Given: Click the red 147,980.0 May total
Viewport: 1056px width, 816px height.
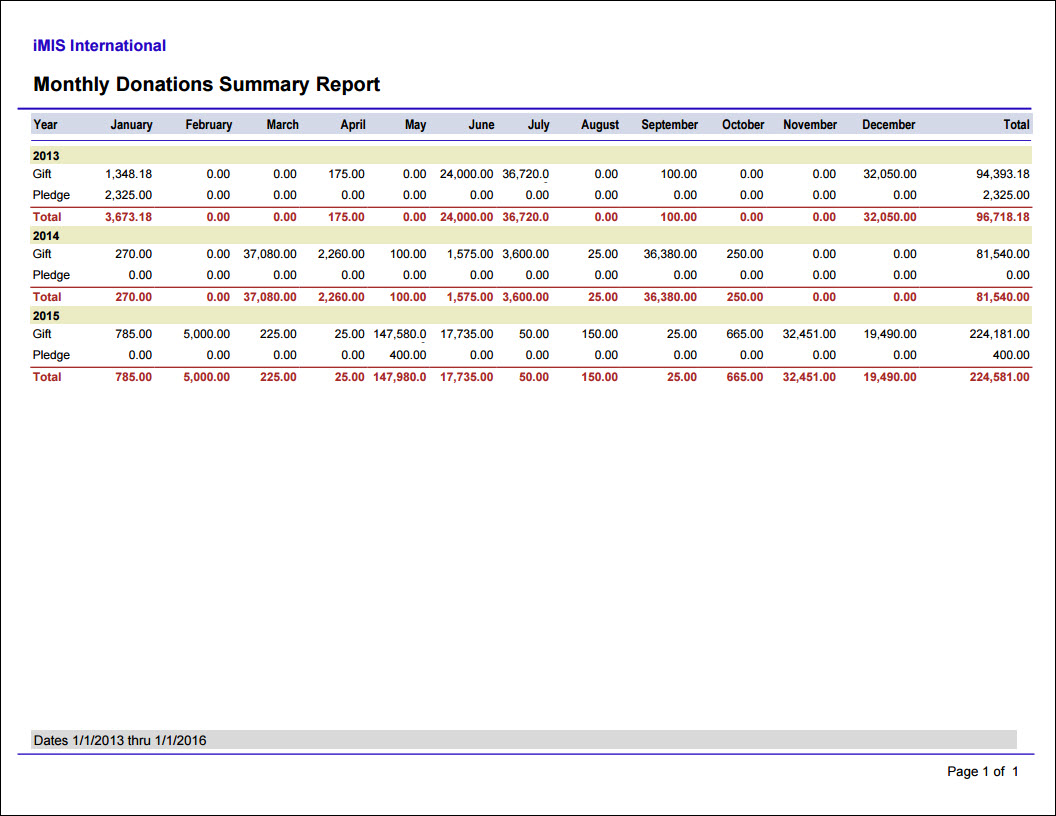Looking at the screenshot, I should pos(400,377).
